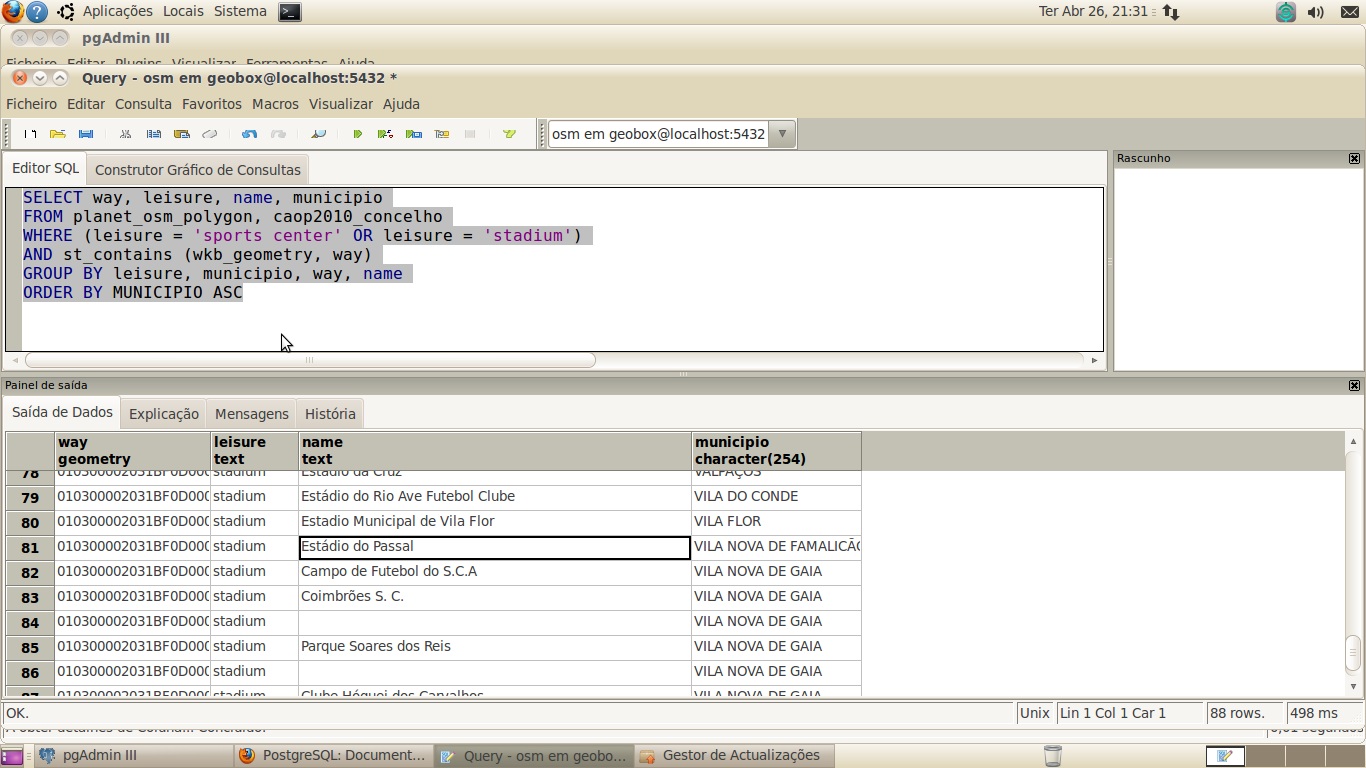Click the Clear edit window eraser icon
Viewport: 1366px width, 768px height.
pyautogui.click(x=209, y=134)
